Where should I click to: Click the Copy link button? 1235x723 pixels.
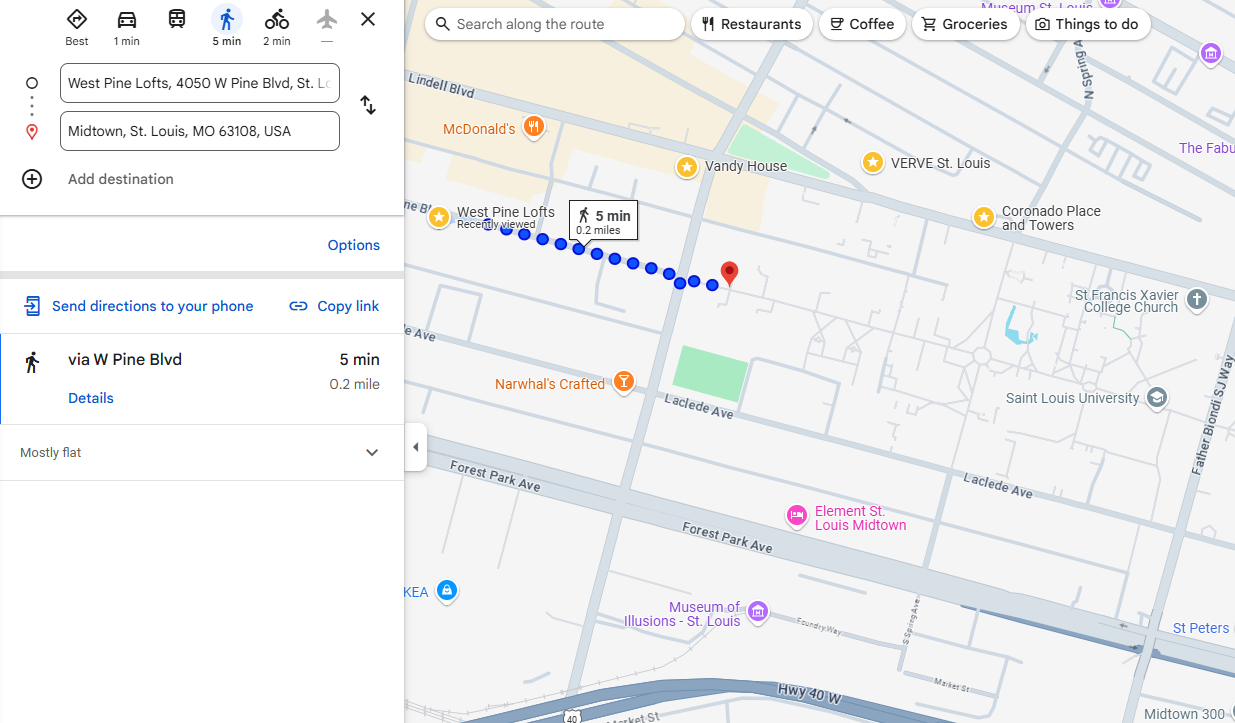pyautogui.click(x=334, y=306)
